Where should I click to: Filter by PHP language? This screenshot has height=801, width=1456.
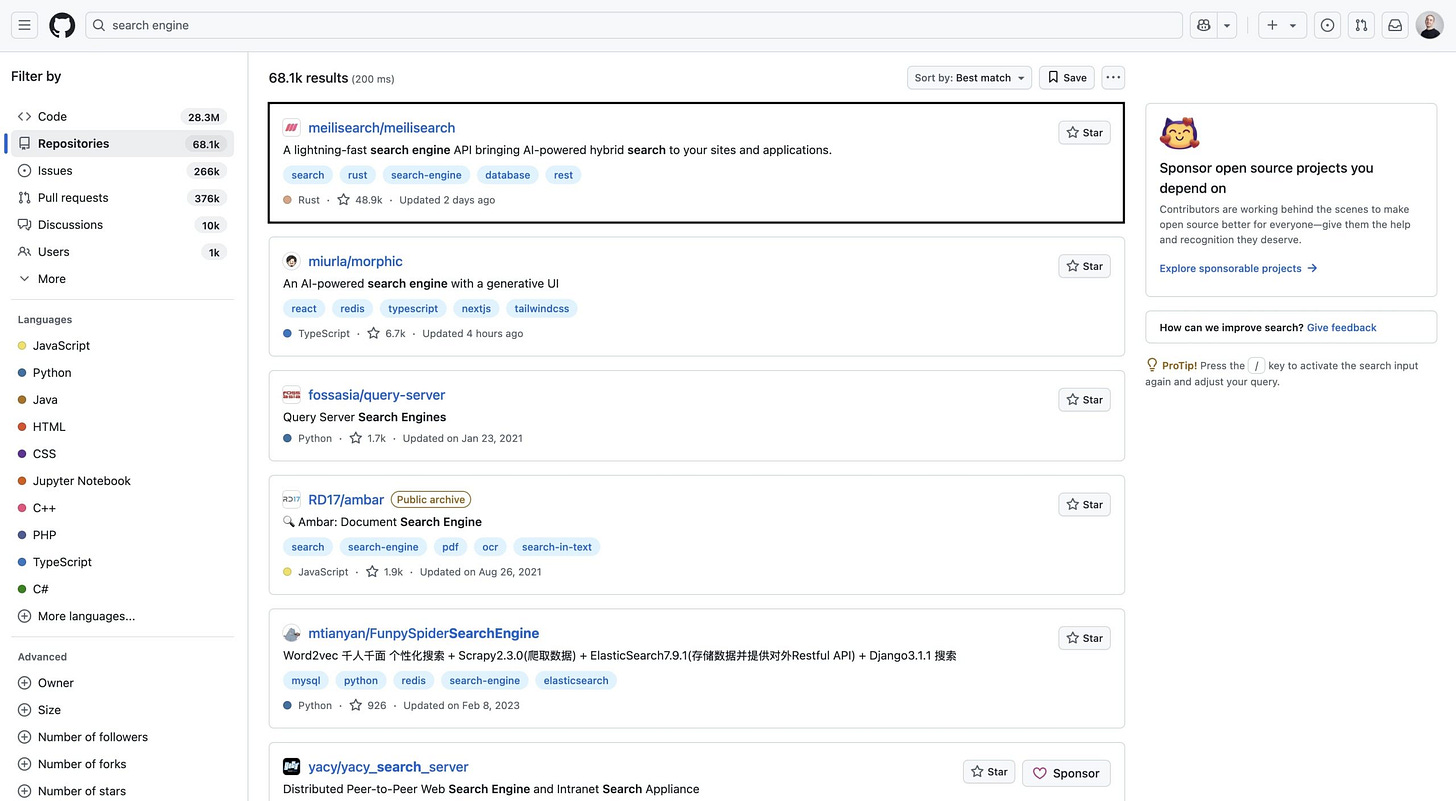[x=121, y=535]
